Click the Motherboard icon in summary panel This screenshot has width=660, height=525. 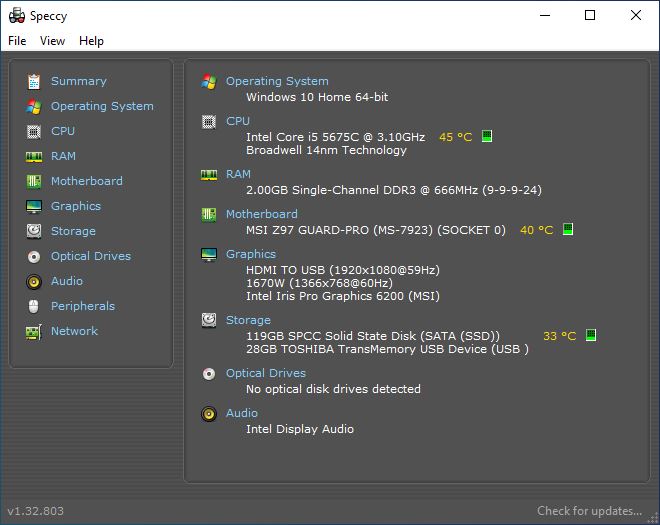[x=209, y=215]
